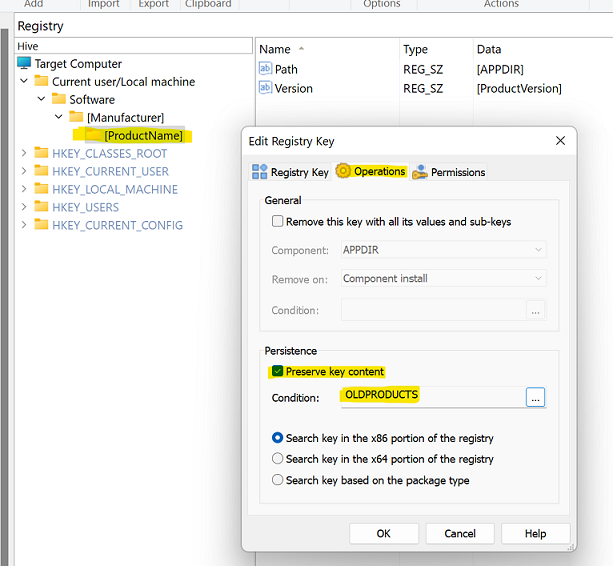Expand the HKEY_CLASSES_ROOT tree node
Image resolution: width=613 pixels, height=566 pixels.
click(x=24, y=153)
